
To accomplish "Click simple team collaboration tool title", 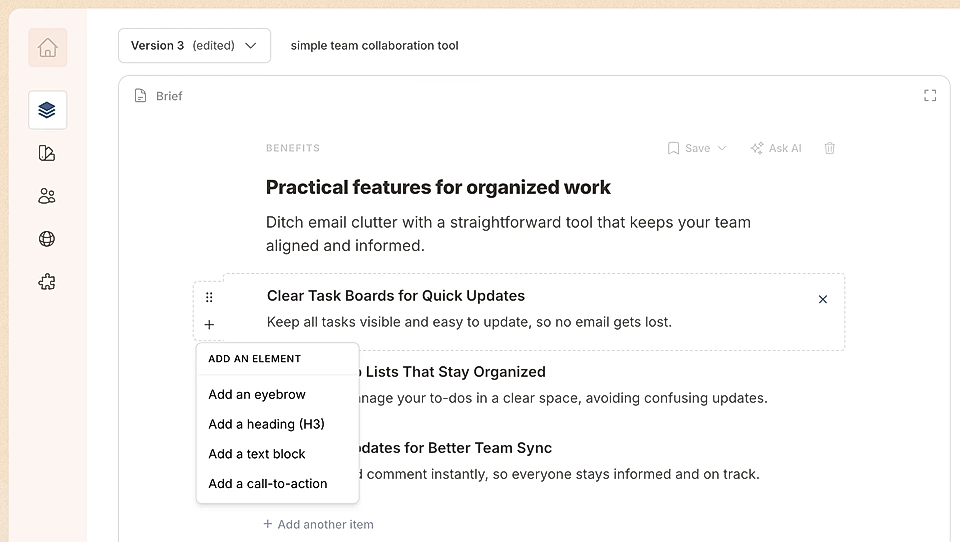I will (374, 45).
